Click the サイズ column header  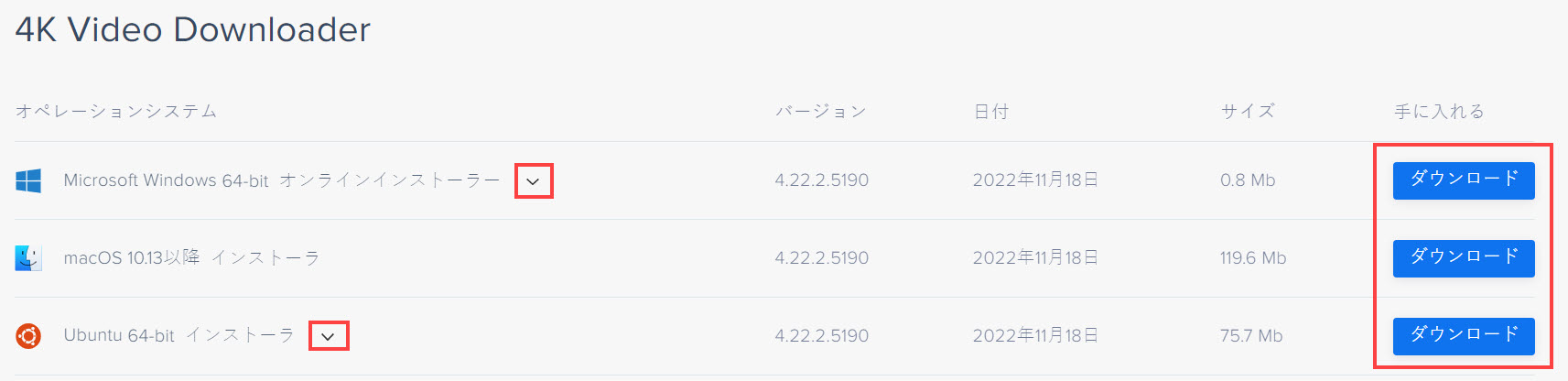pos(1248,112)
